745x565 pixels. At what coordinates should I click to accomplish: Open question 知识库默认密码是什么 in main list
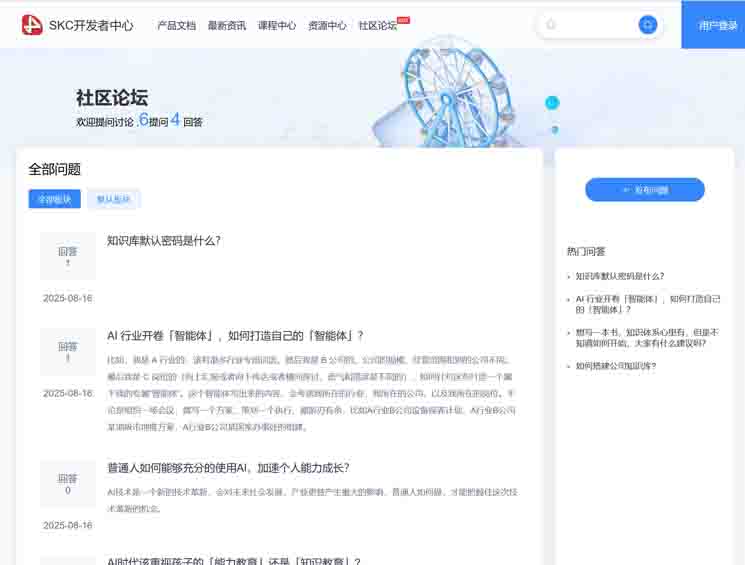(x=164, y=241)
